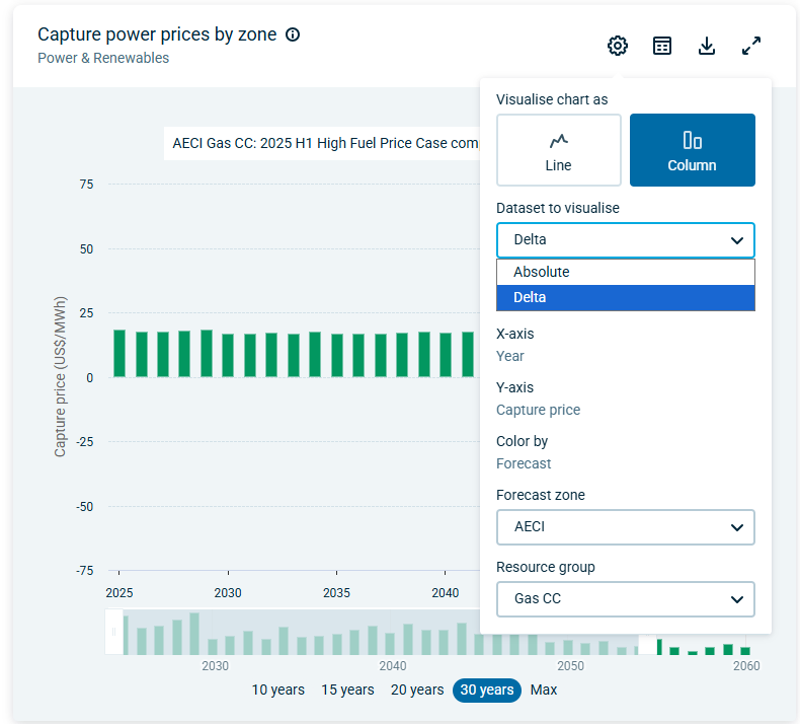Viewport: 800px width, 724px height.
Task: Download the chart data
Action: (x=707, y=46)
